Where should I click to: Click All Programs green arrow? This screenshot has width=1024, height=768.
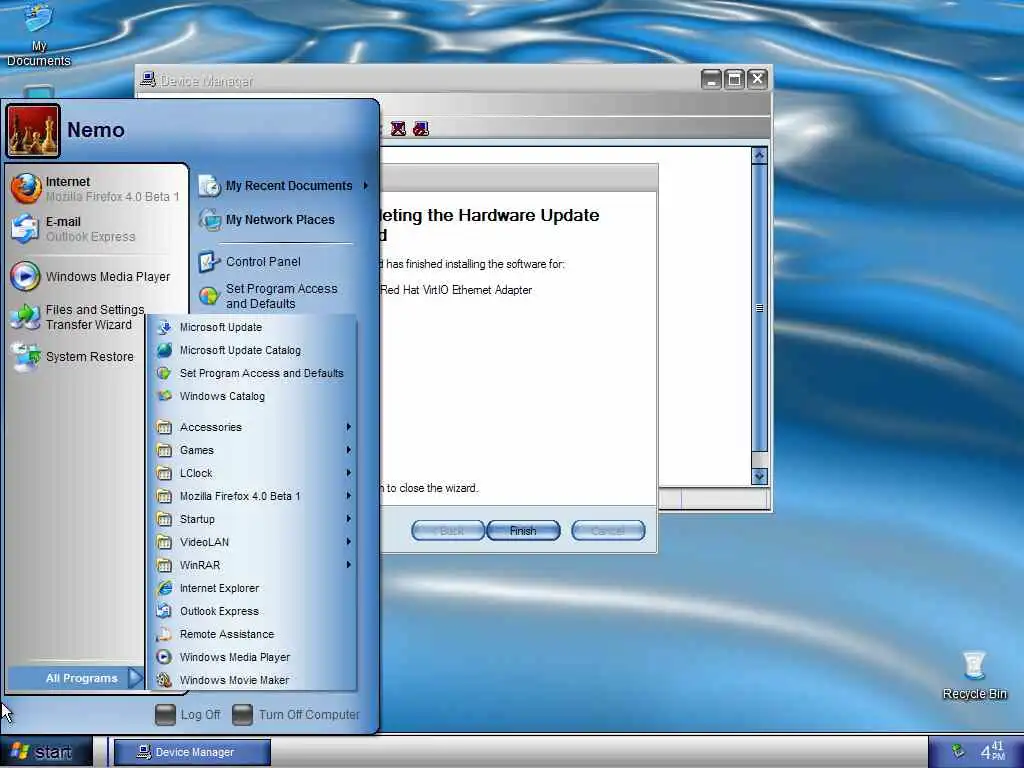135,678
